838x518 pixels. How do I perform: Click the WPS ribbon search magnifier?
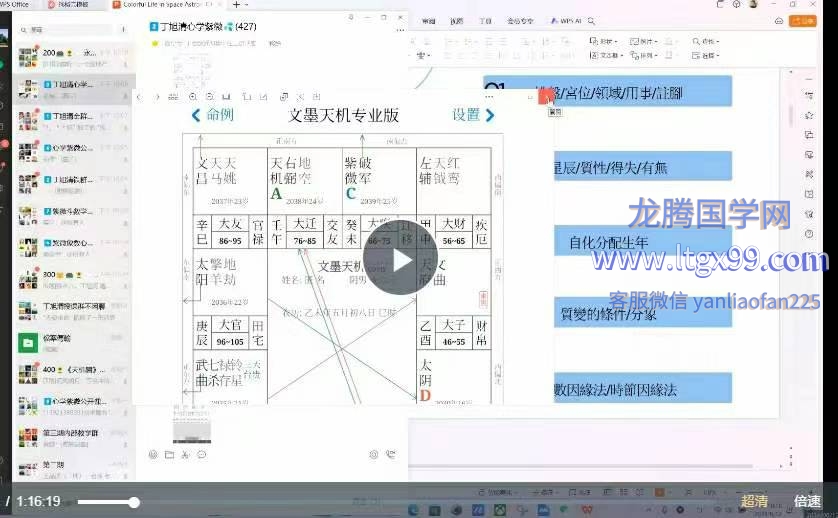[x=591, y=21]
